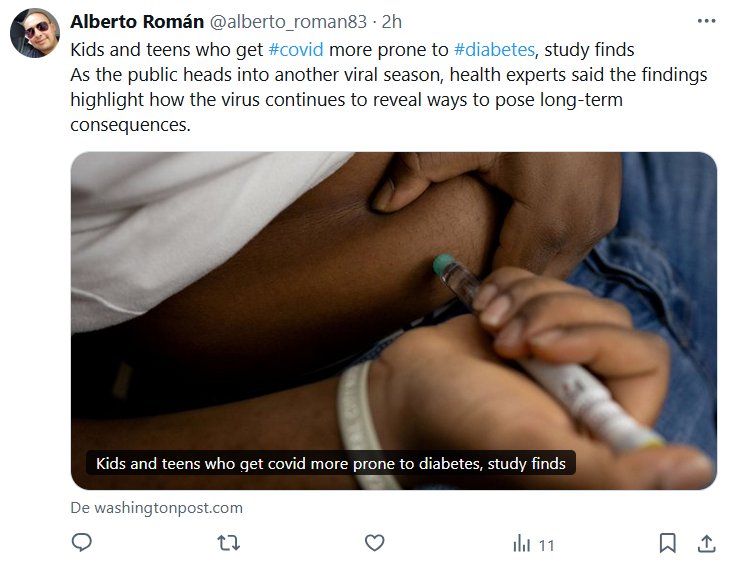Image resolution: width=732 pixels, height=566 pixels.
Task: Click the view count number 11
Action: point(546,545)
